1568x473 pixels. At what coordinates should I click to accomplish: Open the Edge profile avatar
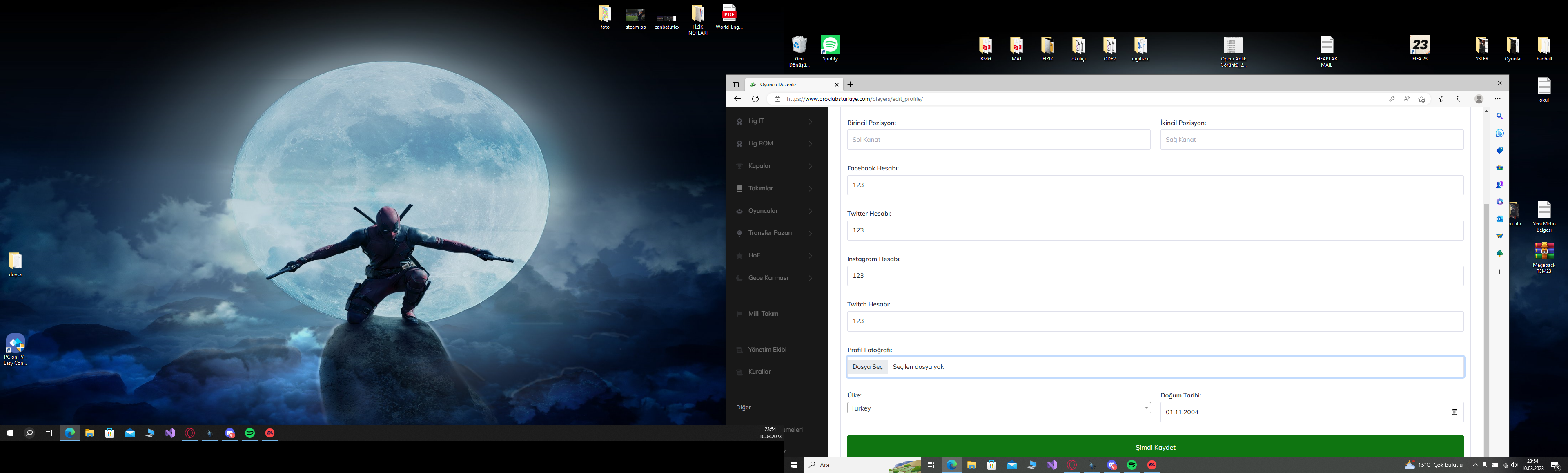pos(1479,98)
